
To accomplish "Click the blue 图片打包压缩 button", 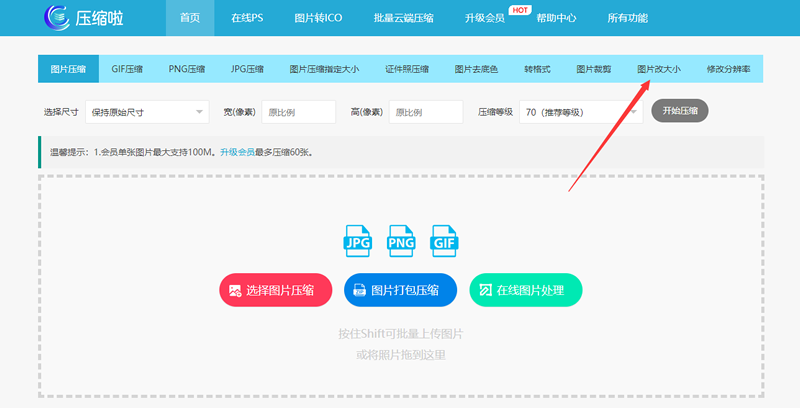I will [x=401, y=290].
